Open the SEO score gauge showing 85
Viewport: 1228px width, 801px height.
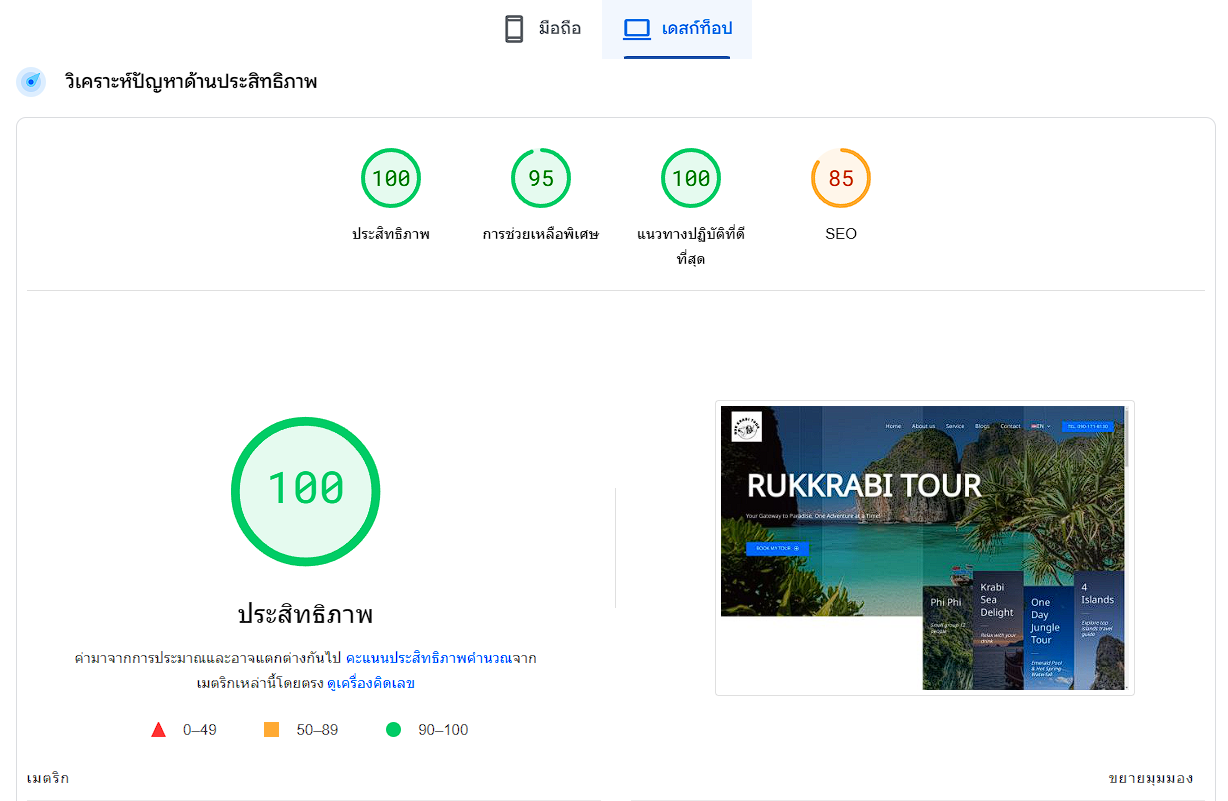coord(841,178)
